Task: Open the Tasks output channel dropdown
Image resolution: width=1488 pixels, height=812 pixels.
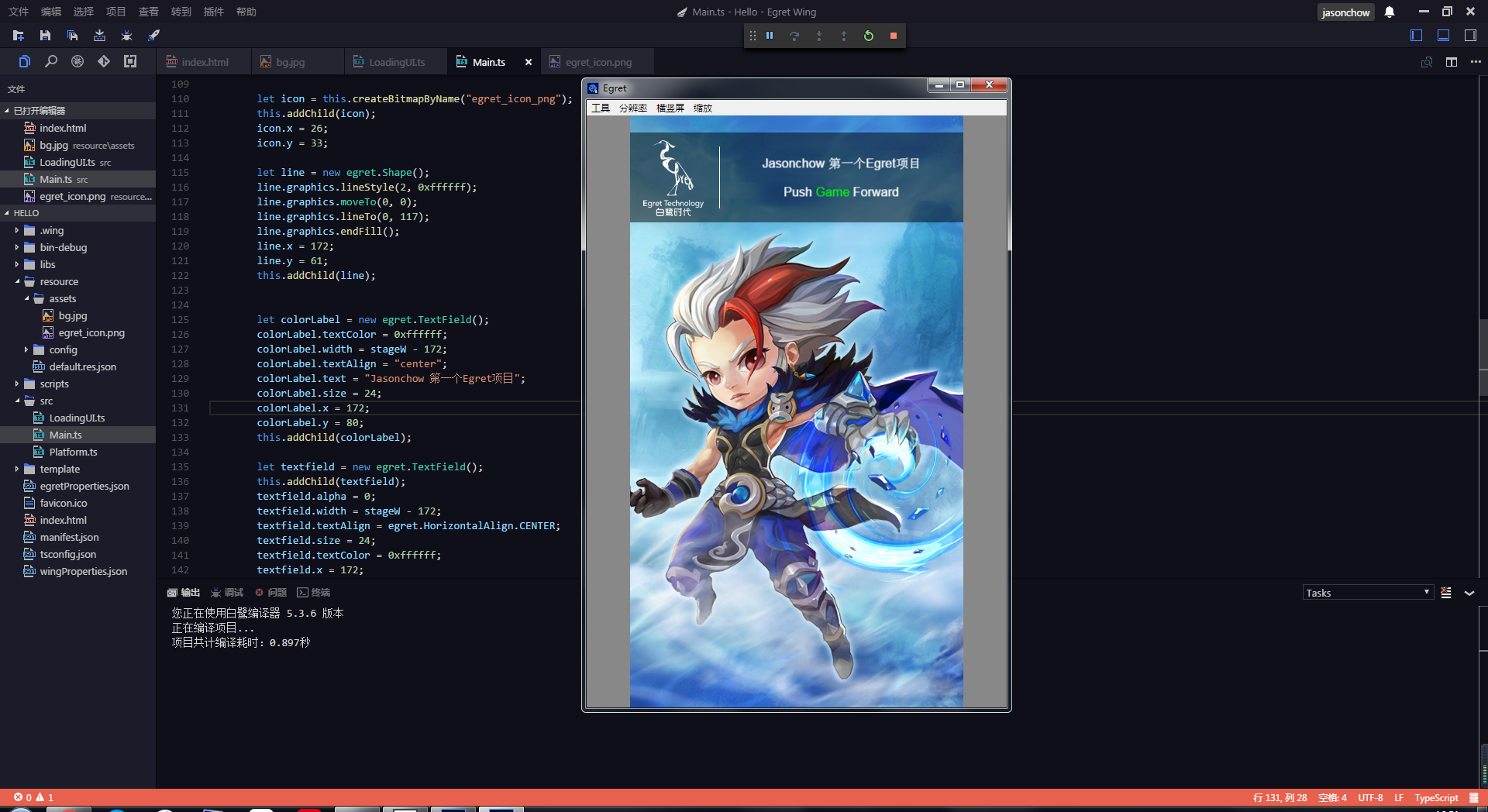Action: click(x=1368, y=593)
